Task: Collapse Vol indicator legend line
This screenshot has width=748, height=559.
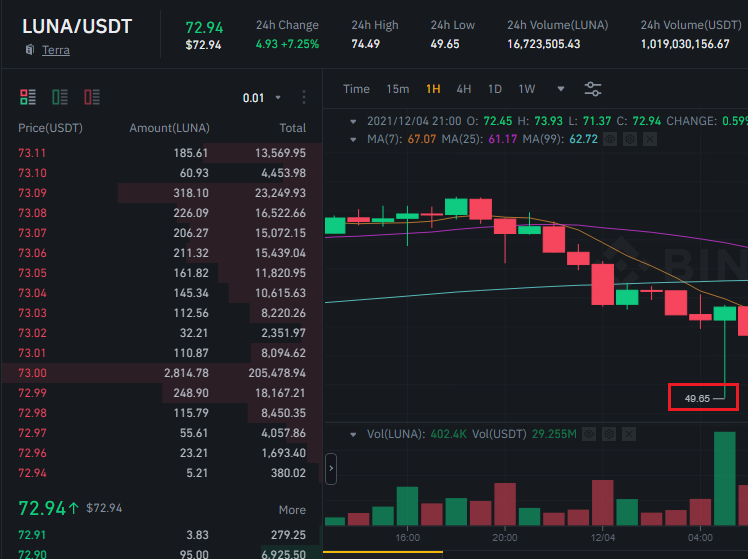Action: [353, 435]
